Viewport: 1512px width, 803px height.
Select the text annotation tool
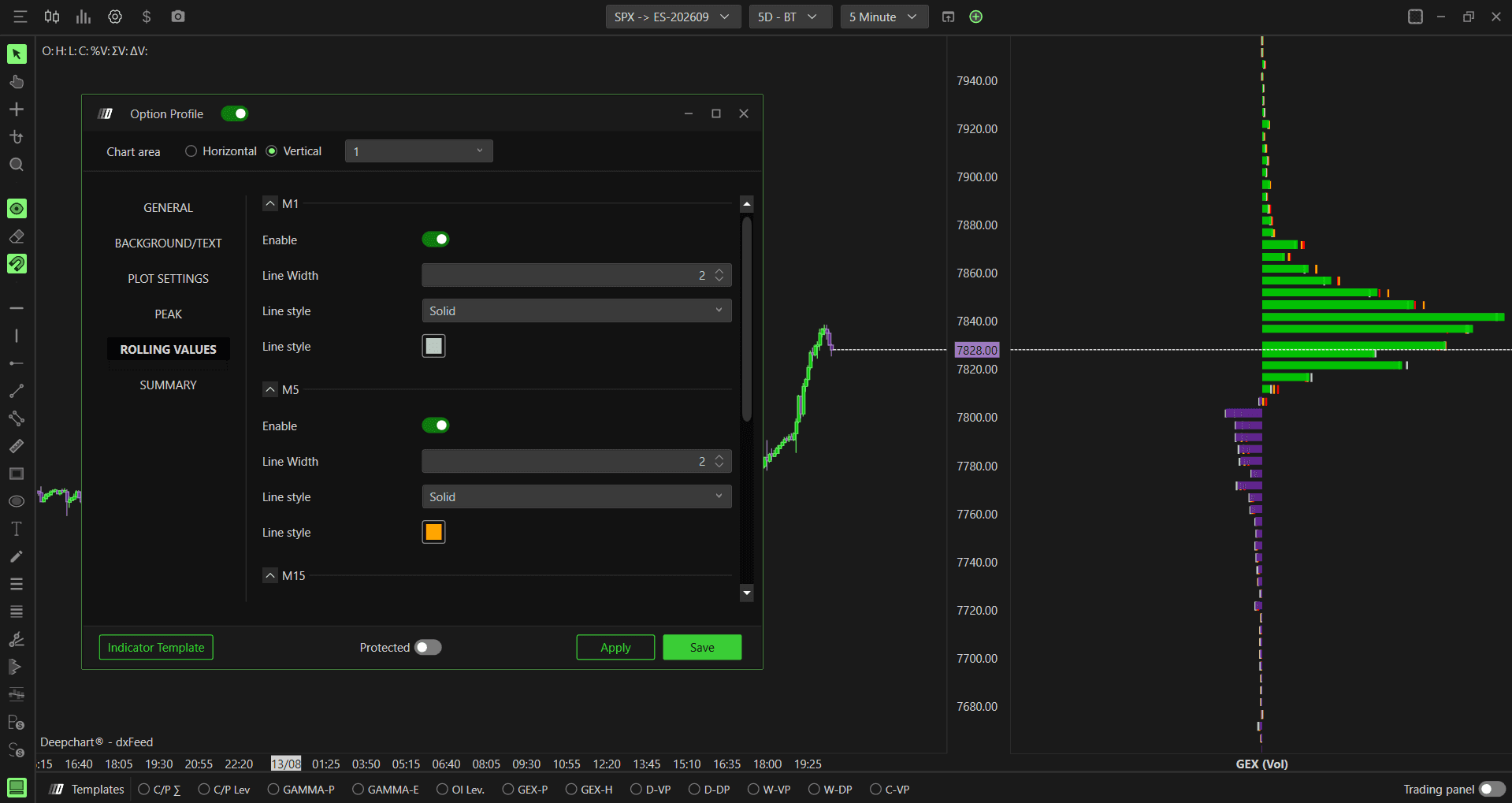click(17, 529)
